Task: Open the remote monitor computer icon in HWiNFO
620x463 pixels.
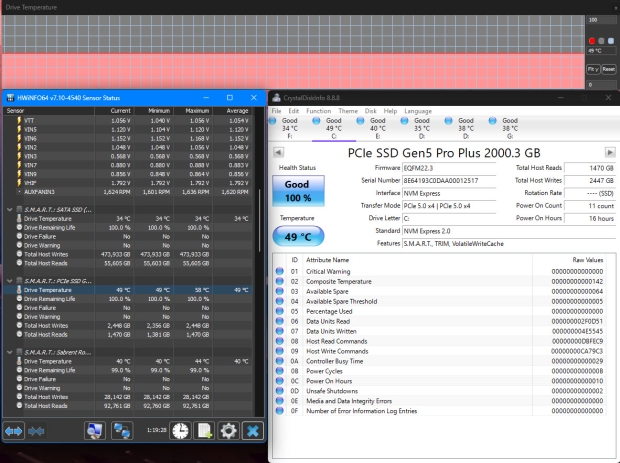Action: 95,431
